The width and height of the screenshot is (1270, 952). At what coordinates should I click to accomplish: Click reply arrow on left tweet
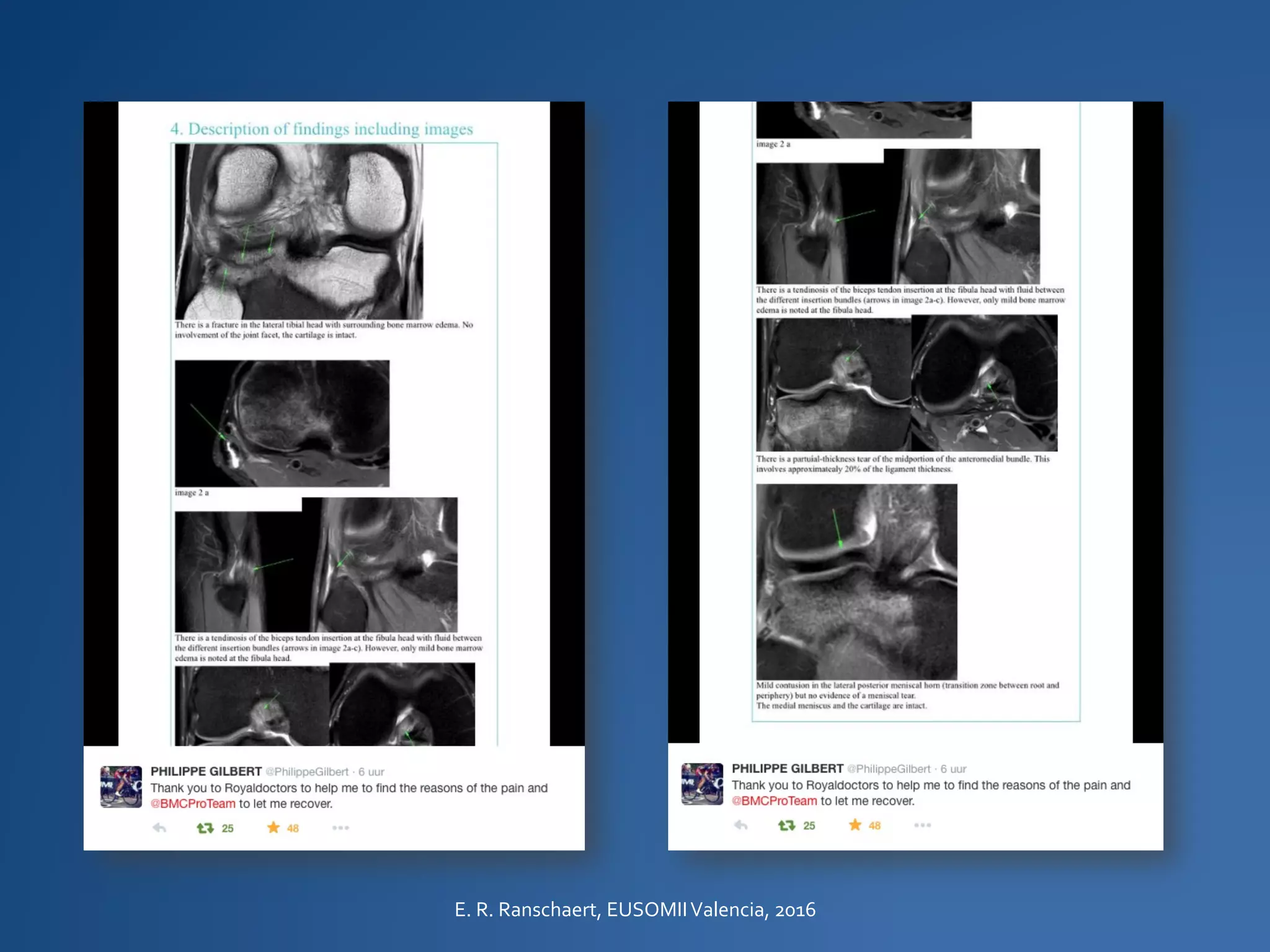click(x=159, y=828)
